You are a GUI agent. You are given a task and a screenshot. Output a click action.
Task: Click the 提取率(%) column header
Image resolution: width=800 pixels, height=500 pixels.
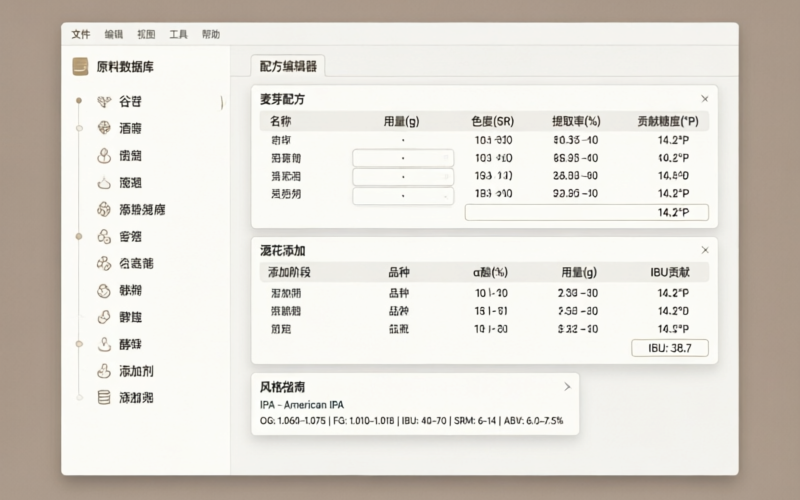point(576,121)
